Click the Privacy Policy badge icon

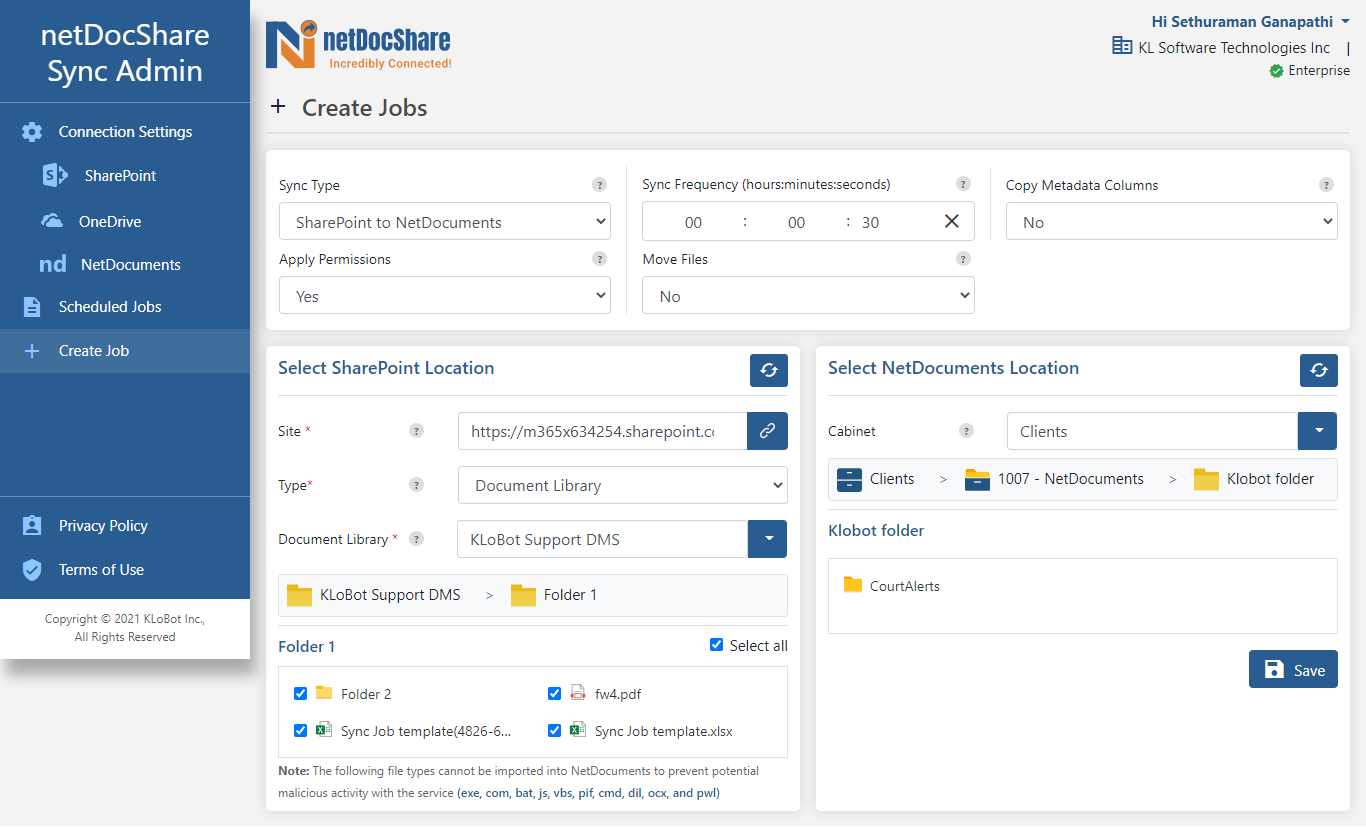[32, 526]
